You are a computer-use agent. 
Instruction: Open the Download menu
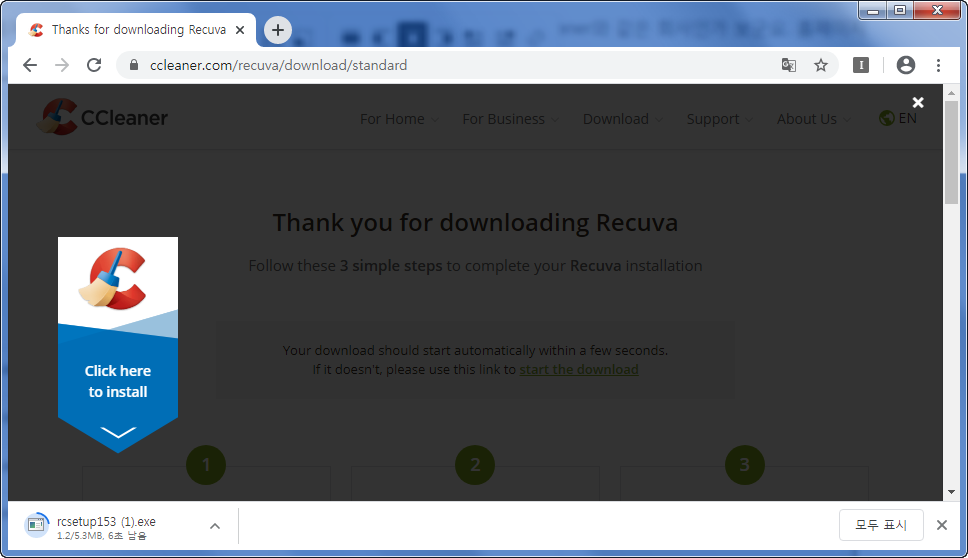[622, 119]
